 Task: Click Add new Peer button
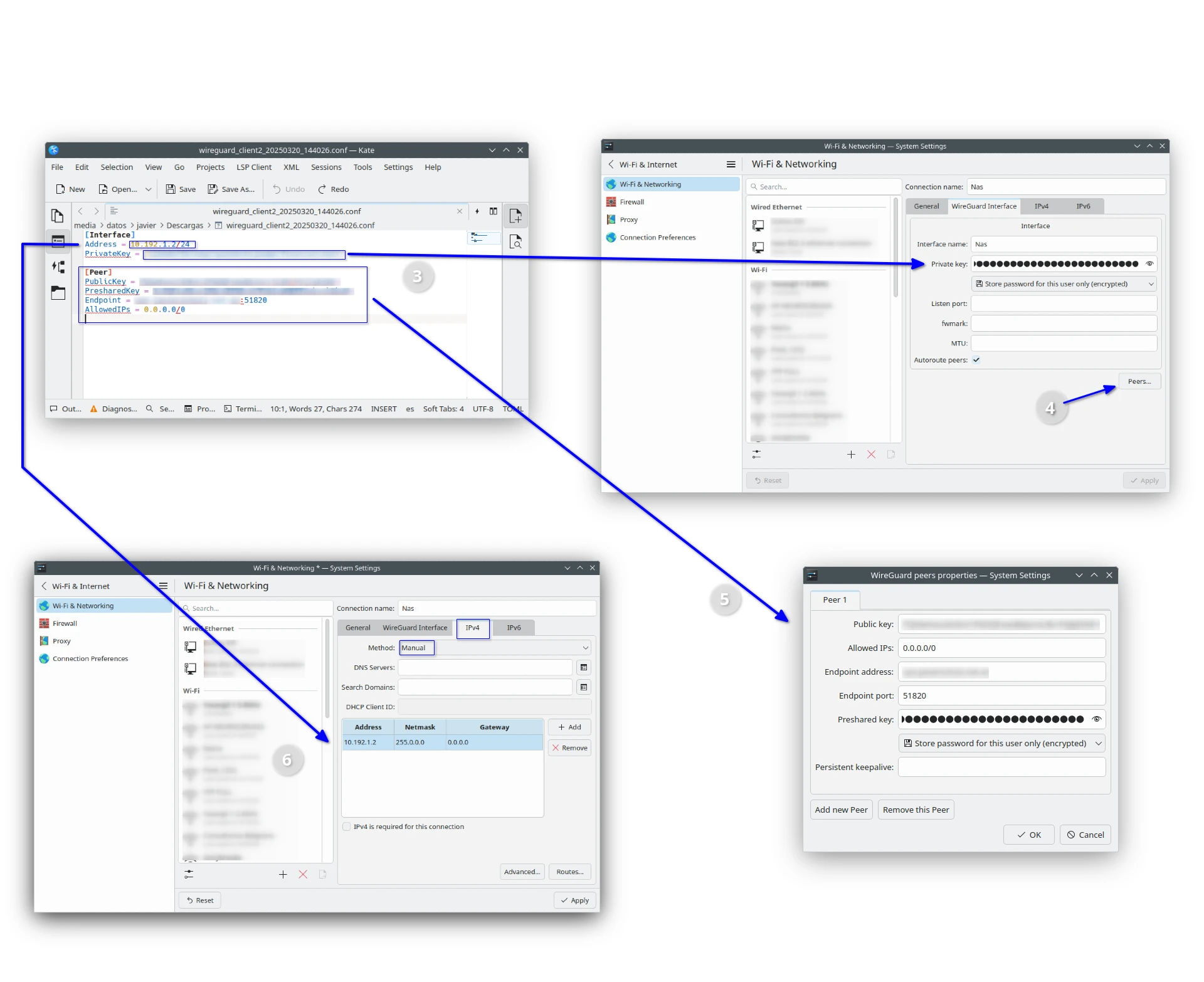[841, 810]
